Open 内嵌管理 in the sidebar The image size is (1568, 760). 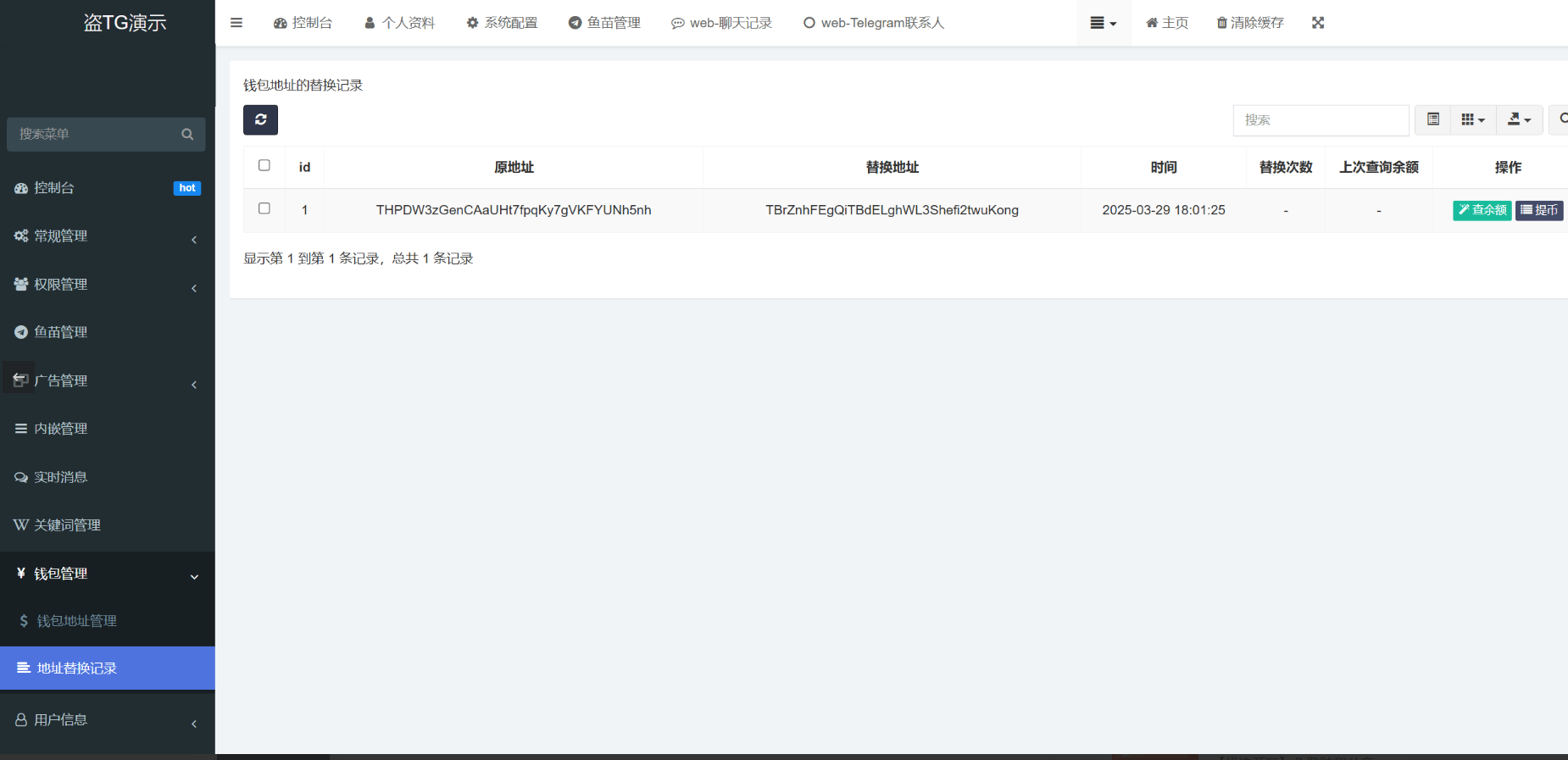pyautogui.click(x=107, y=430)
